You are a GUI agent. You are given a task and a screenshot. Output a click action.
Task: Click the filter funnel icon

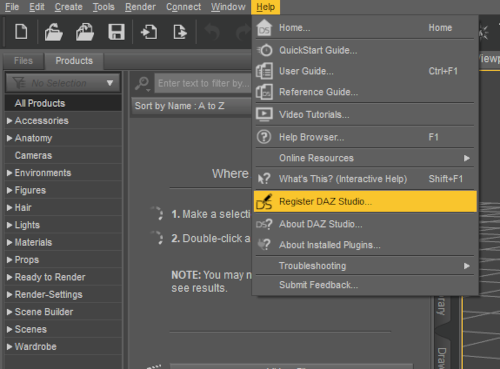pos(19,83)
